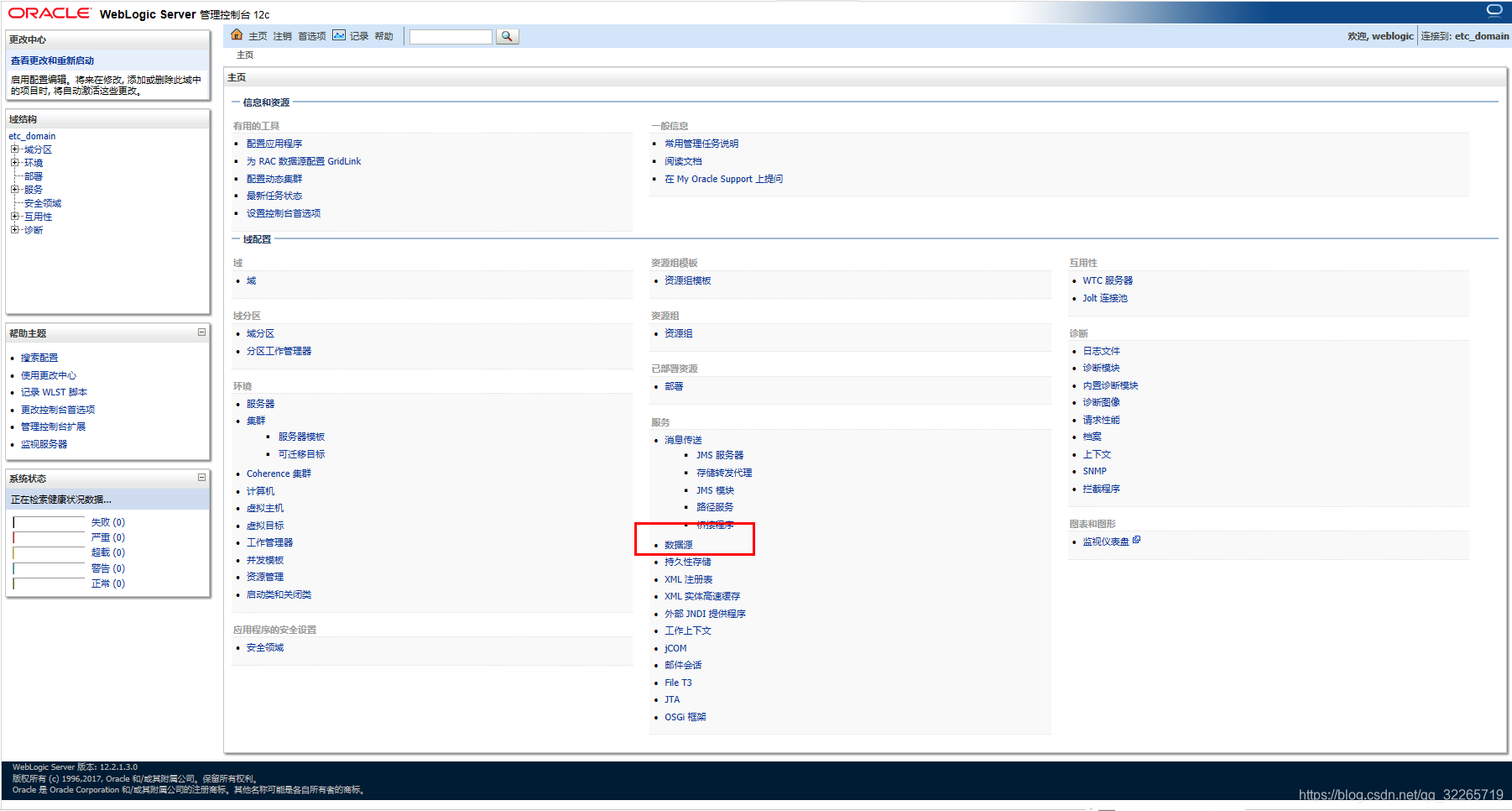
Task: Click 失败 (0) health status
Action: click(107, 522)
